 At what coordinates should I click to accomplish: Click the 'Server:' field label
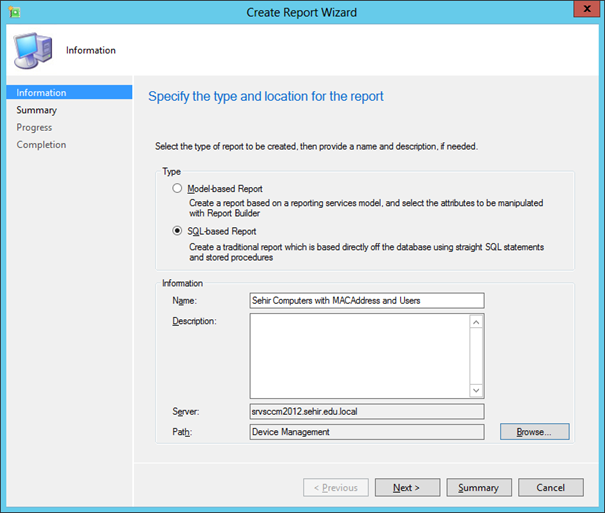pos(186,412)
